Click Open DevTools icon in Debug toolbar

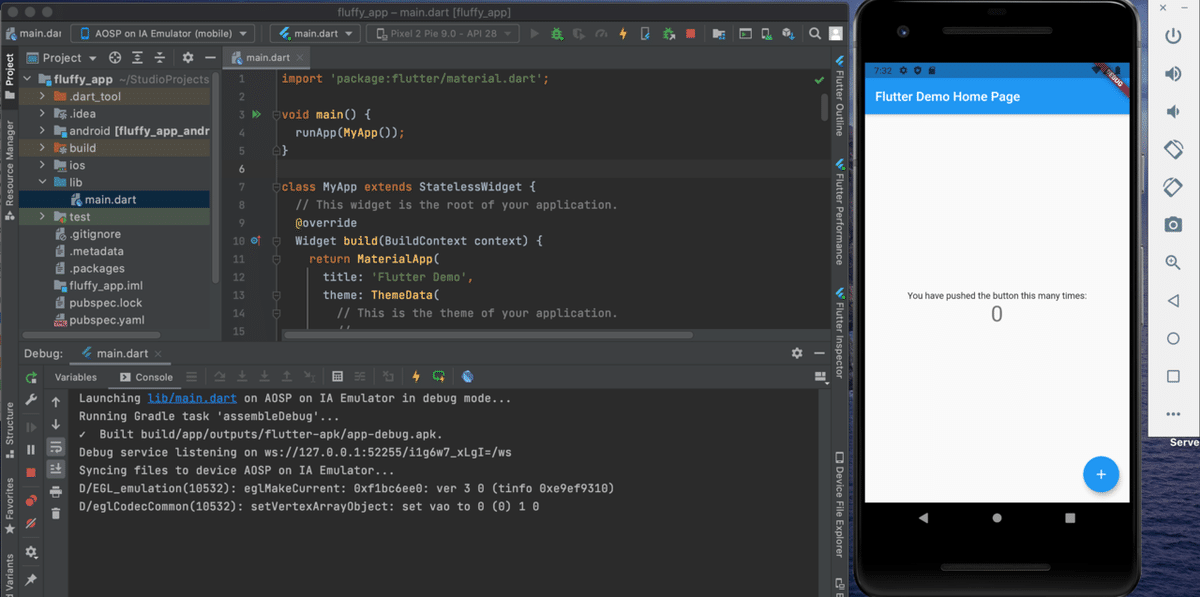coord(467,377)
